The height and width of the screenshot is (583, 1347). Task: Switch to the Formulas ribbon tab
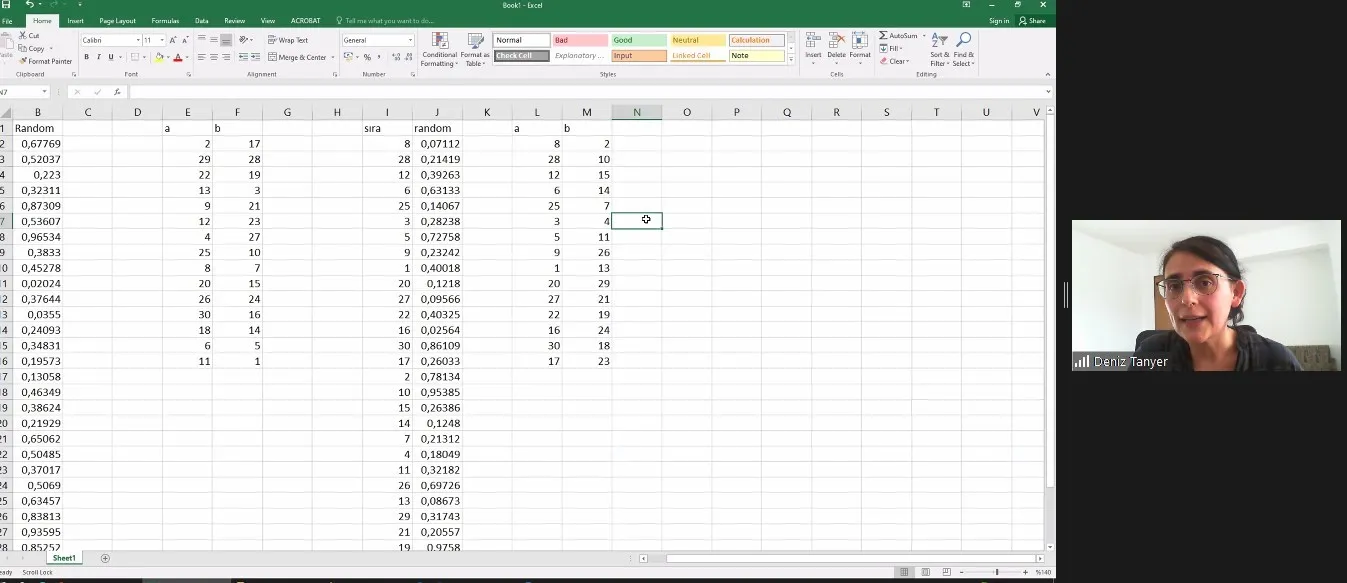tap(165, 20)
